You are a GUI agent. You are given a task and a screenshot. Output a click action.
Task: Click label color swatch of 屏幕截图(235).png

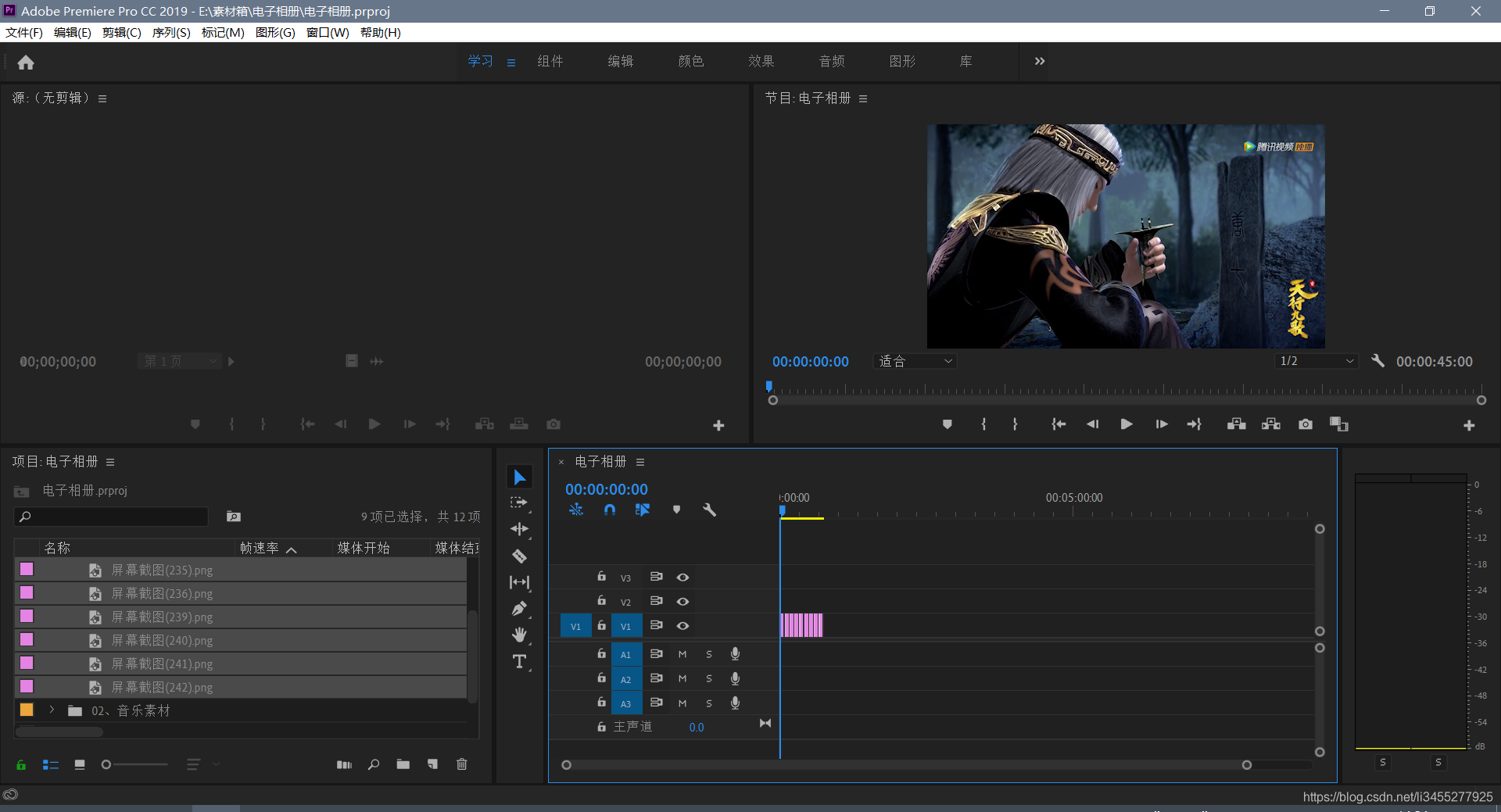(x=27, y=569)
